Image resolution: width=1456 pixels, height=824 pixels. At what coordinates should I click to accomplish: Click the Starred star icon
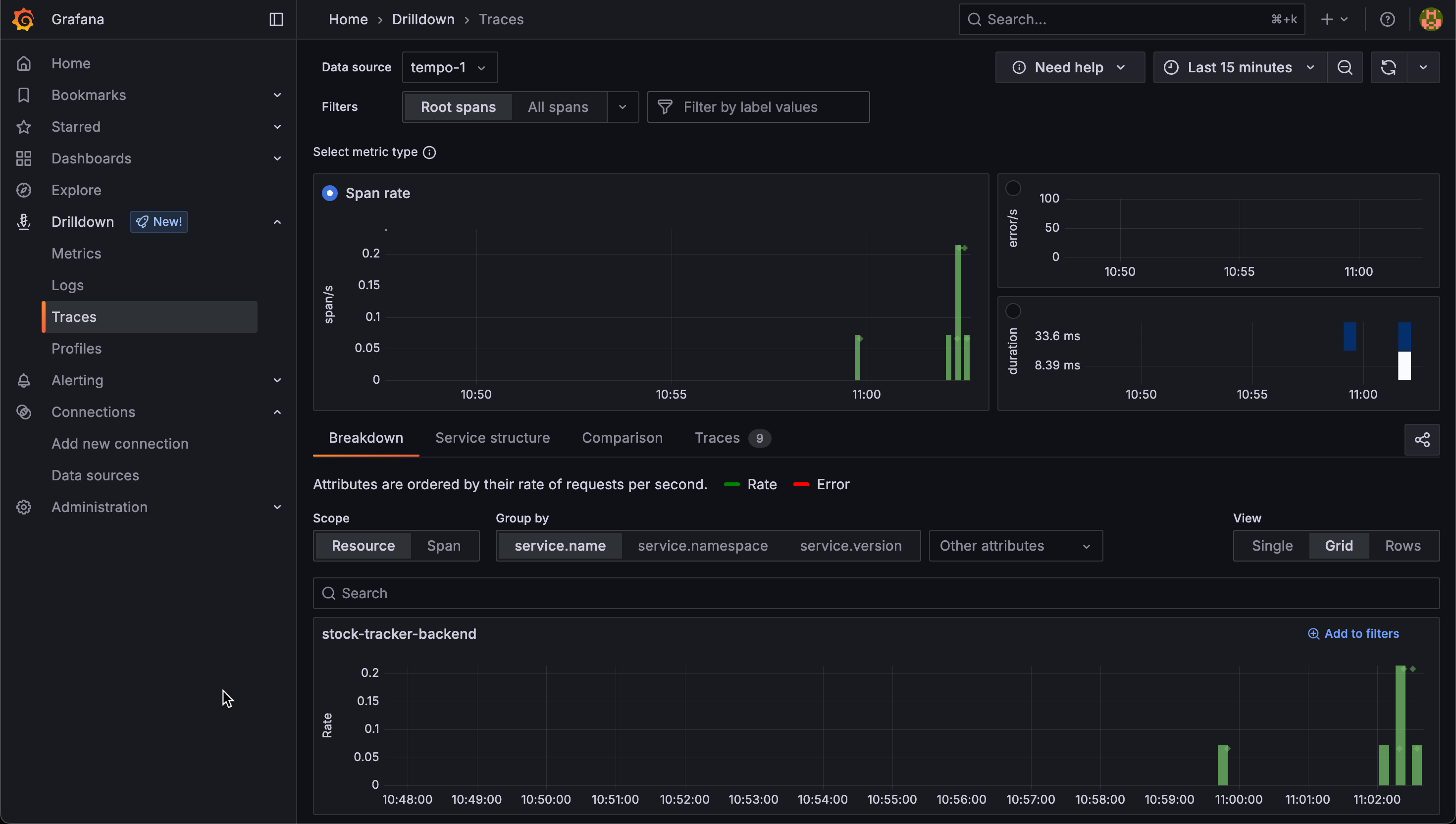(x=23, y=127)
